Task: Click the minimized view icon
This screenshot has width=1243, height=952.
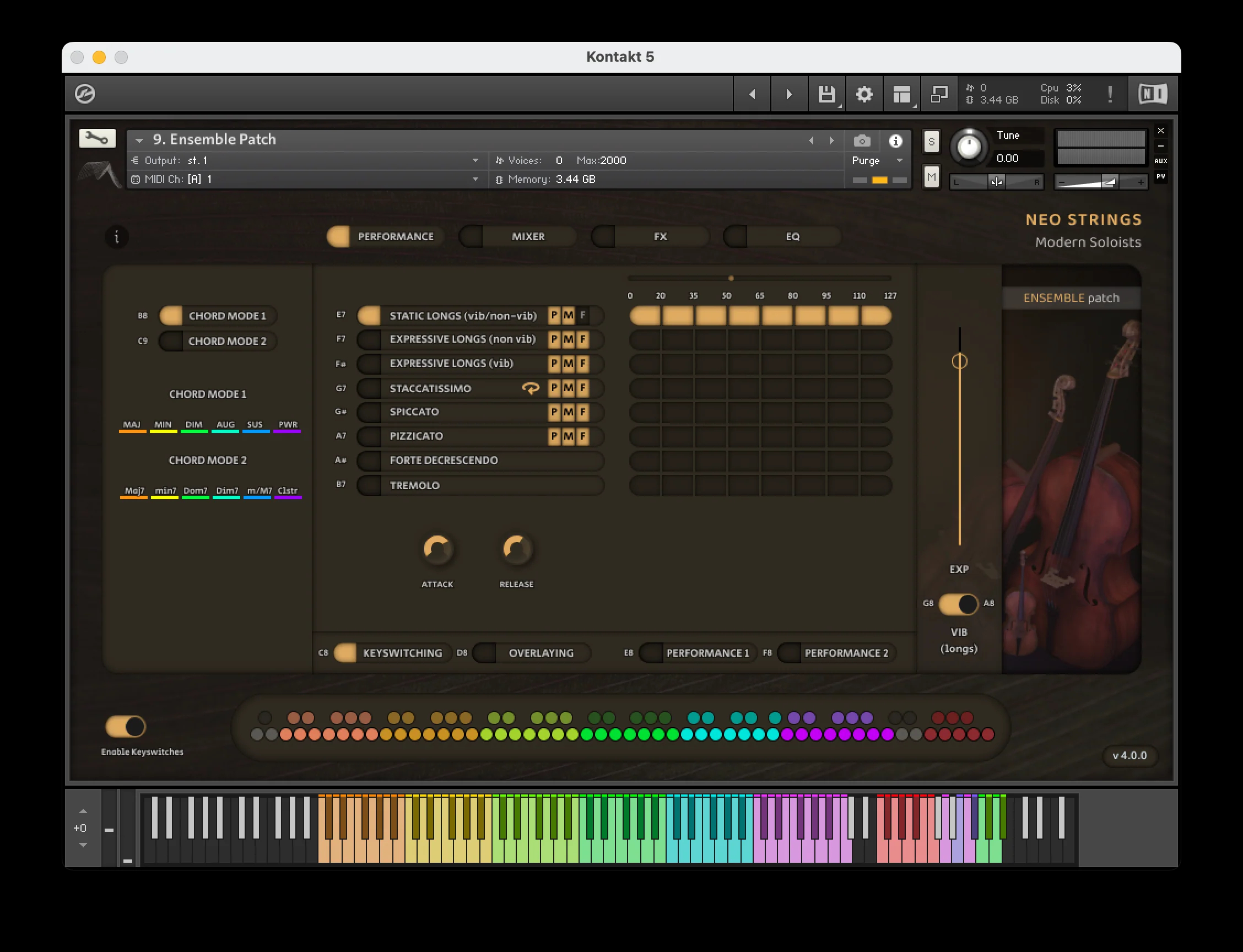Action: click(x=939, y=94)
